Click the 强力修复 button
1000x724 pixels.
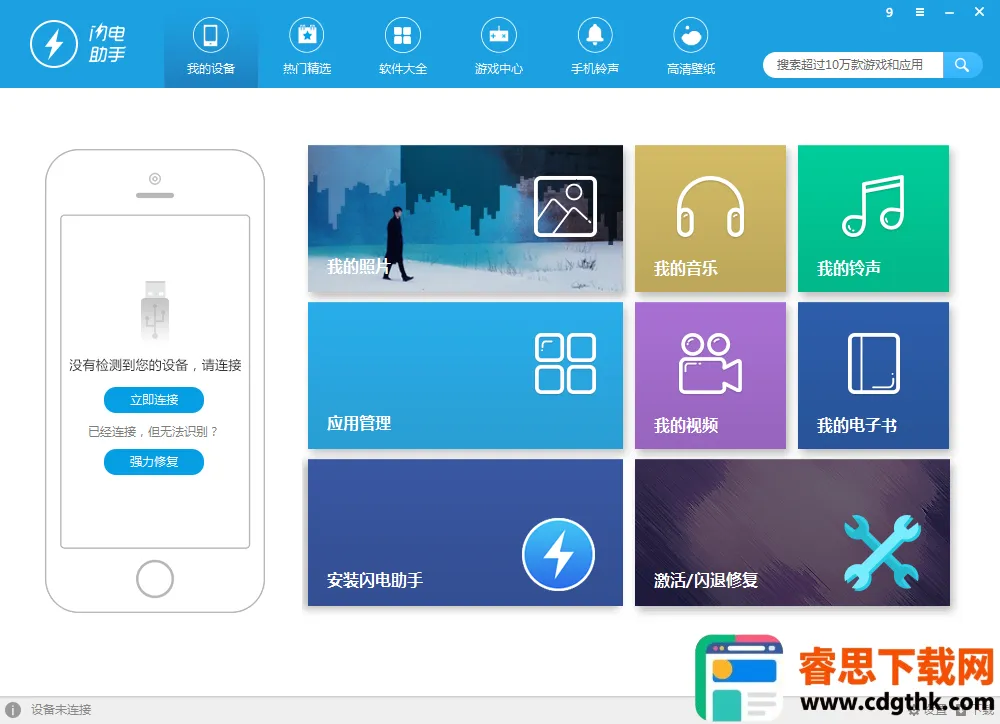click(x=154, y=462)
